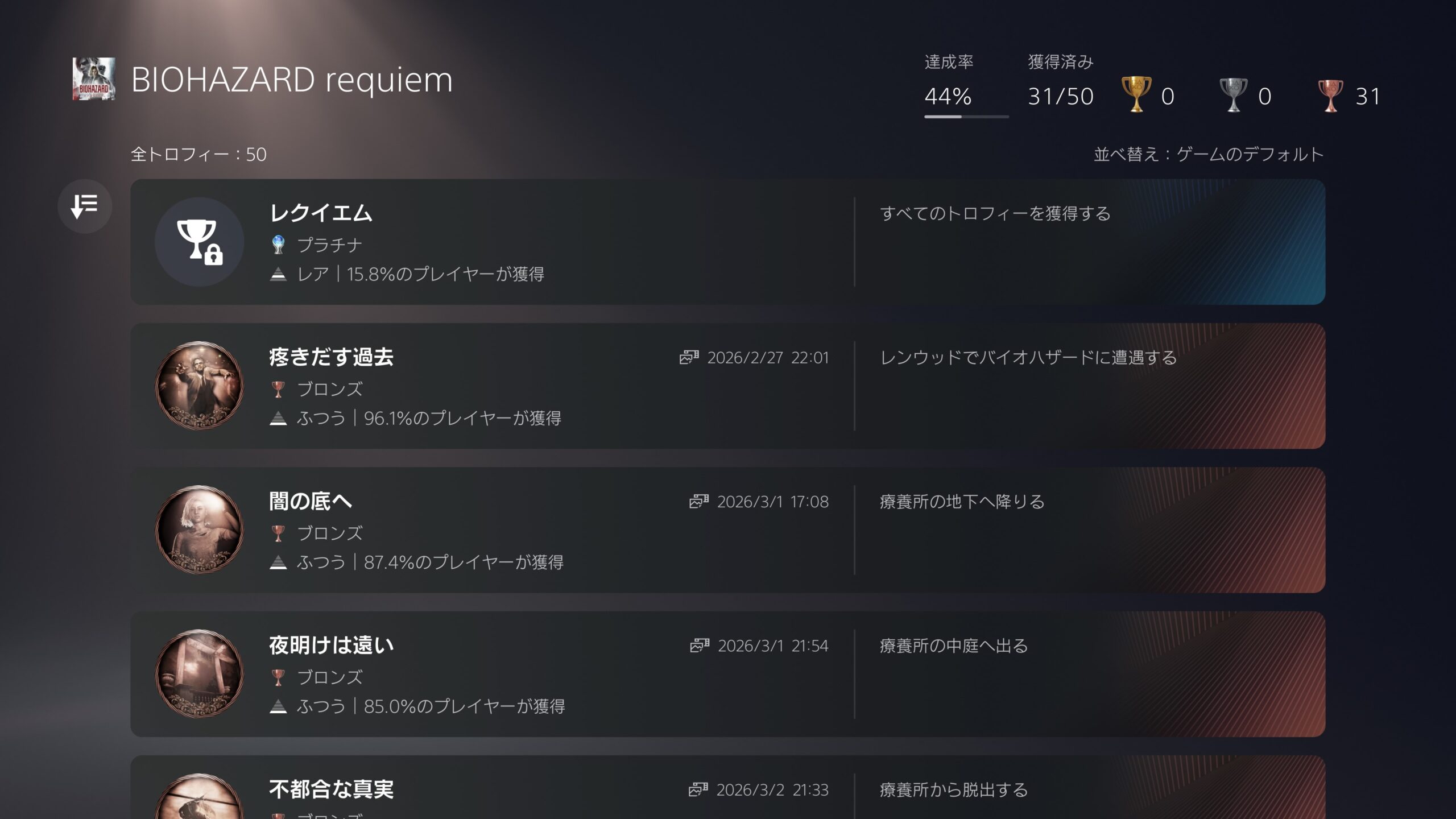This screenshot has height=819, width=1456.
Task: Click the 獲得済み 31/50 counter
Action: click(x=1061, y=96)
